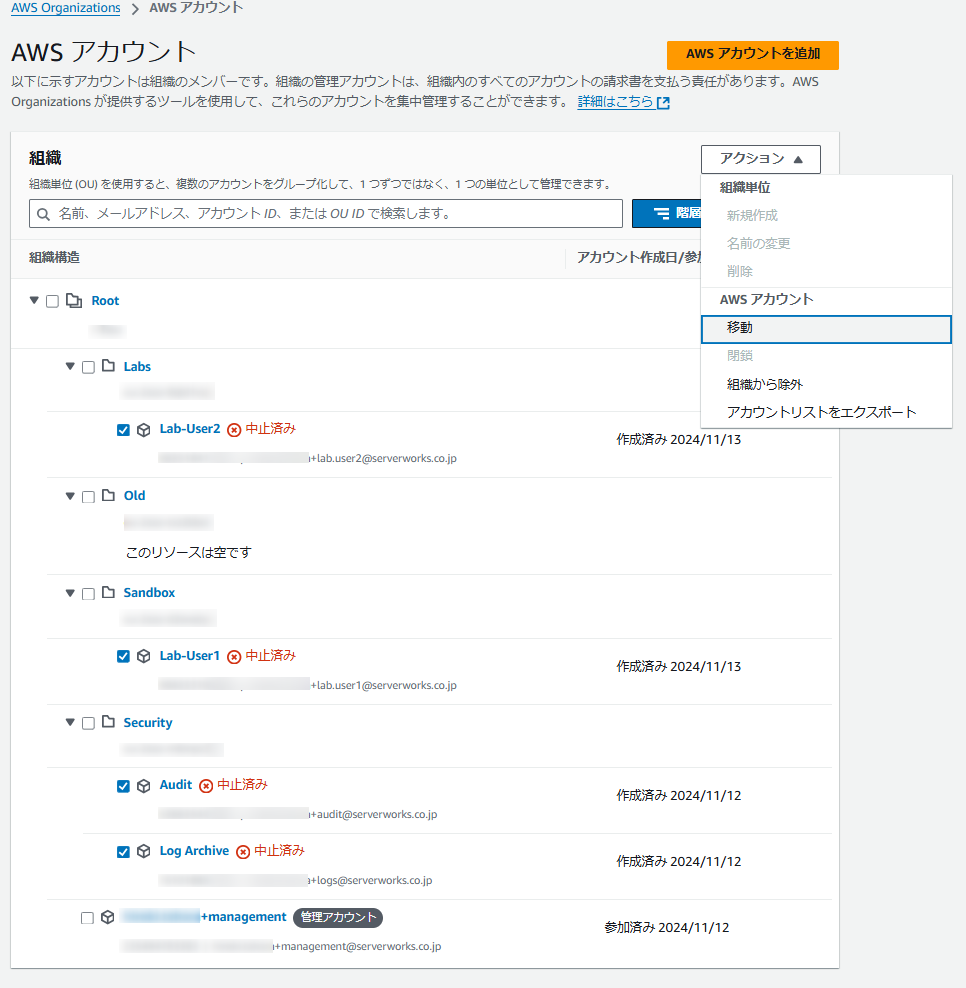Viewport: 966px width, 988px height.
Task: Click the greyed 新規作成 menu entry
Action: pos(826,215)
